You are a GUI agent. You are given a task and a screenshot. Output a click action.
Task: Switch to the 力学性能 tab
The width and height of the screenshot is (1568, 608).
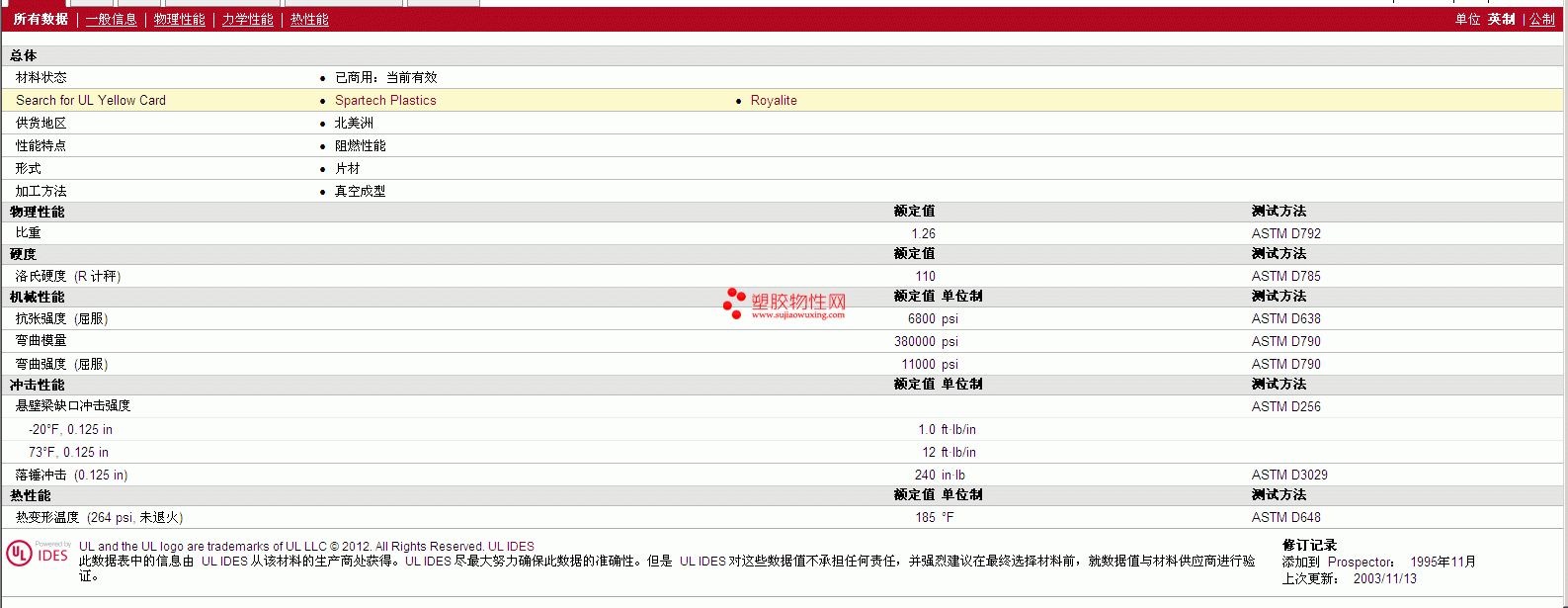point(248,20)
